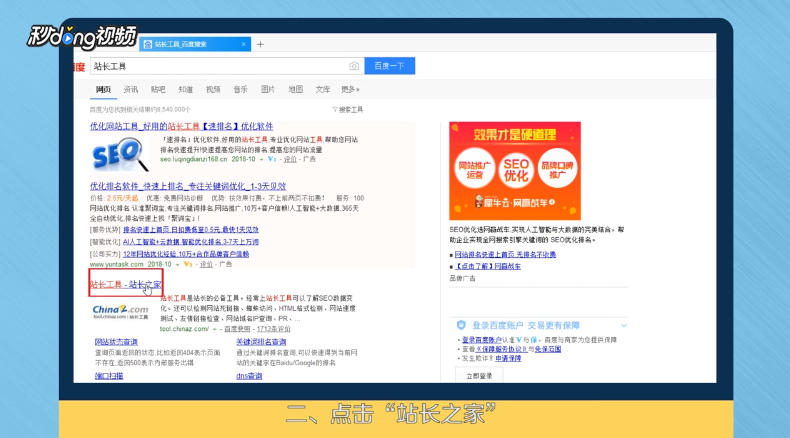Open the dns查询 sublink
The height and width of the screenshot is (438, 790).
point(249,376)
